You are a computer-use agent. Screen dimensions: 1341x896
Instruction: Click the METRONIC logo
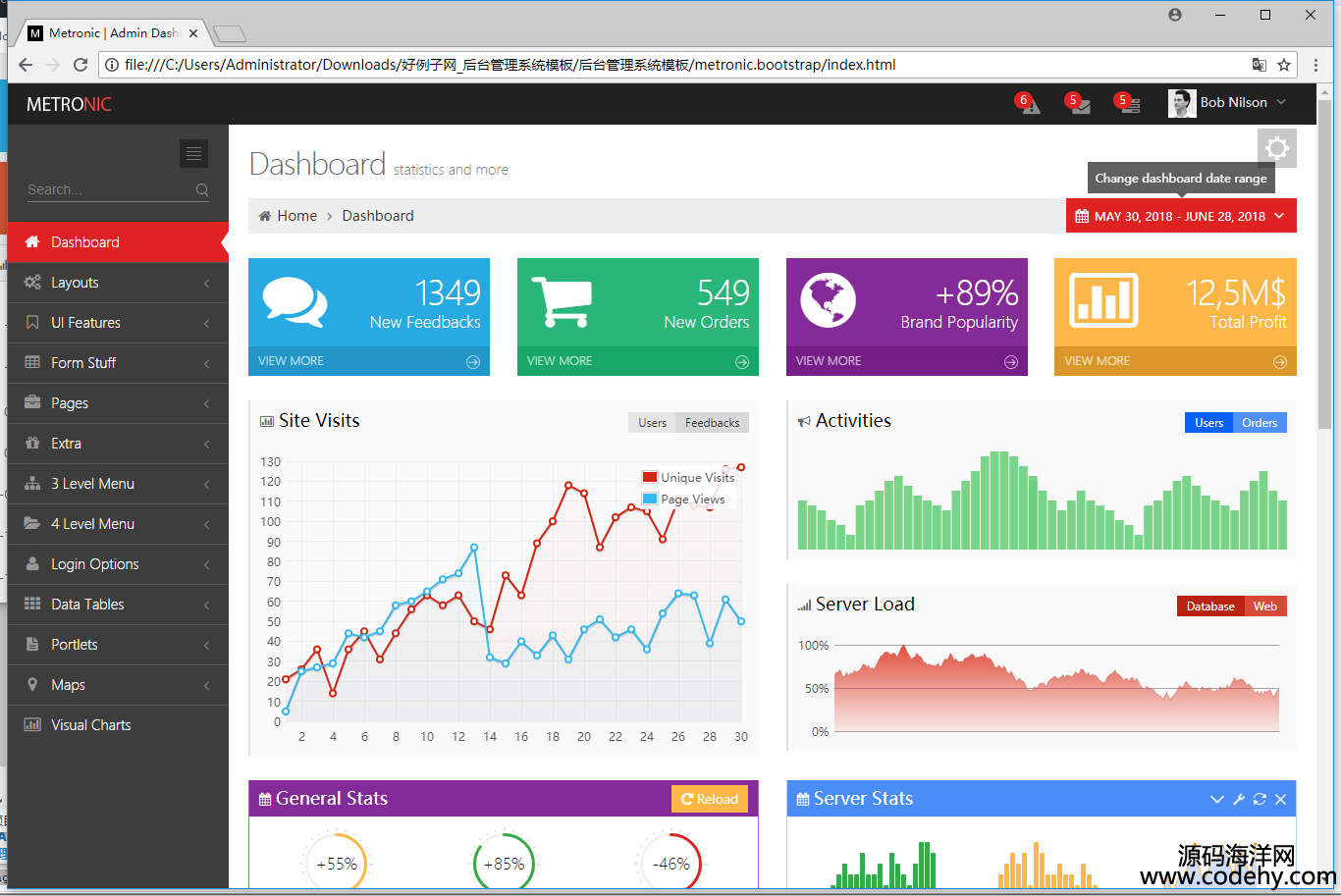(x=69, y=104)
